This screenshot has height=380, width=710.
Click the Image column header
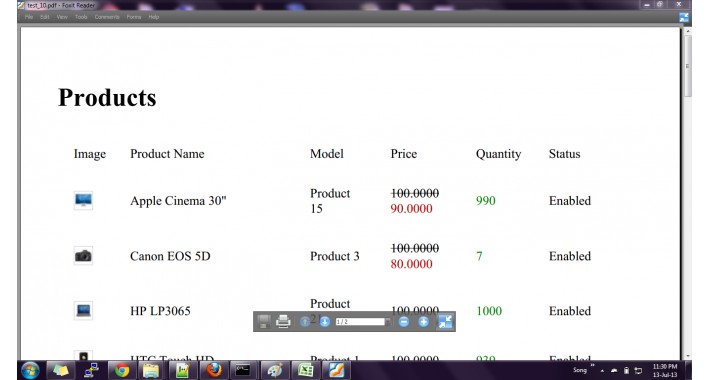click(90, 154)
